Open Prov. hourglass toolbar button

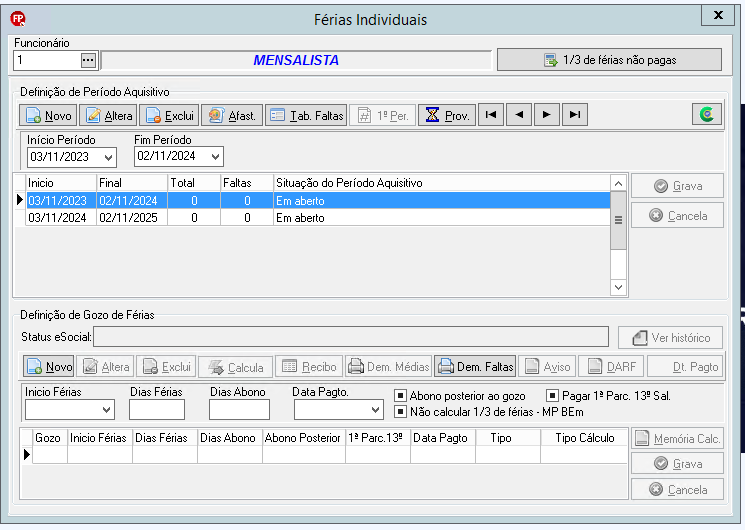coord(447,115)
